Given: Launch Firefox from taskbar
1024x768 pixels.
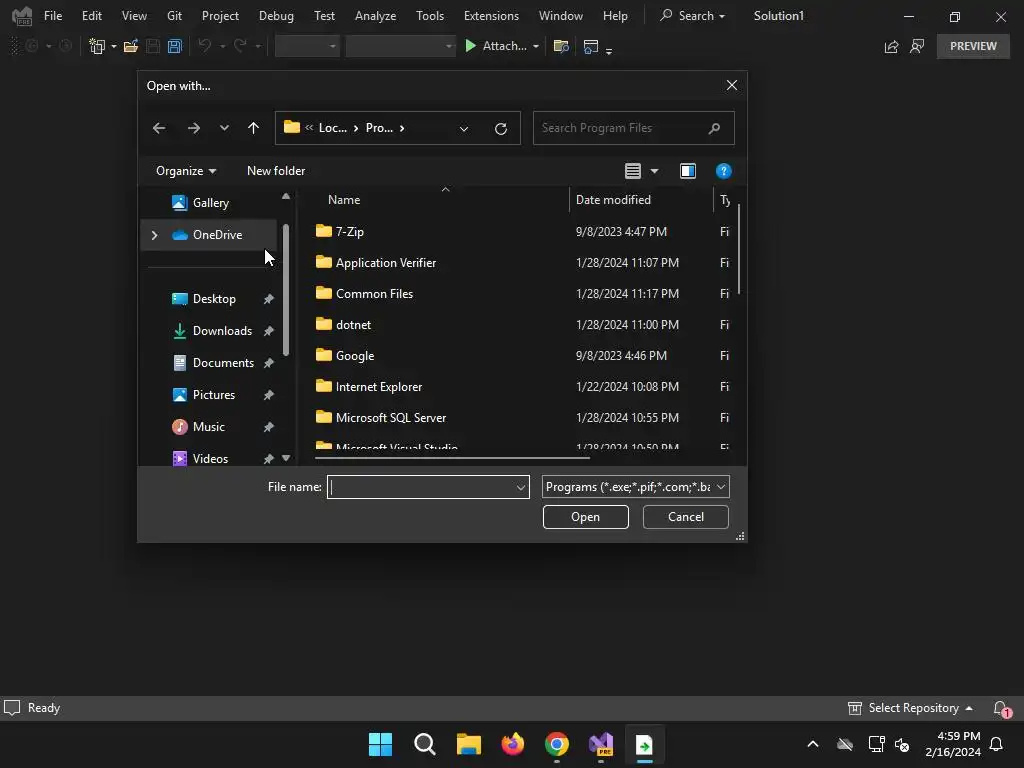Looking at the screenshot, I should pyautogui.click(x=513, y=744).
